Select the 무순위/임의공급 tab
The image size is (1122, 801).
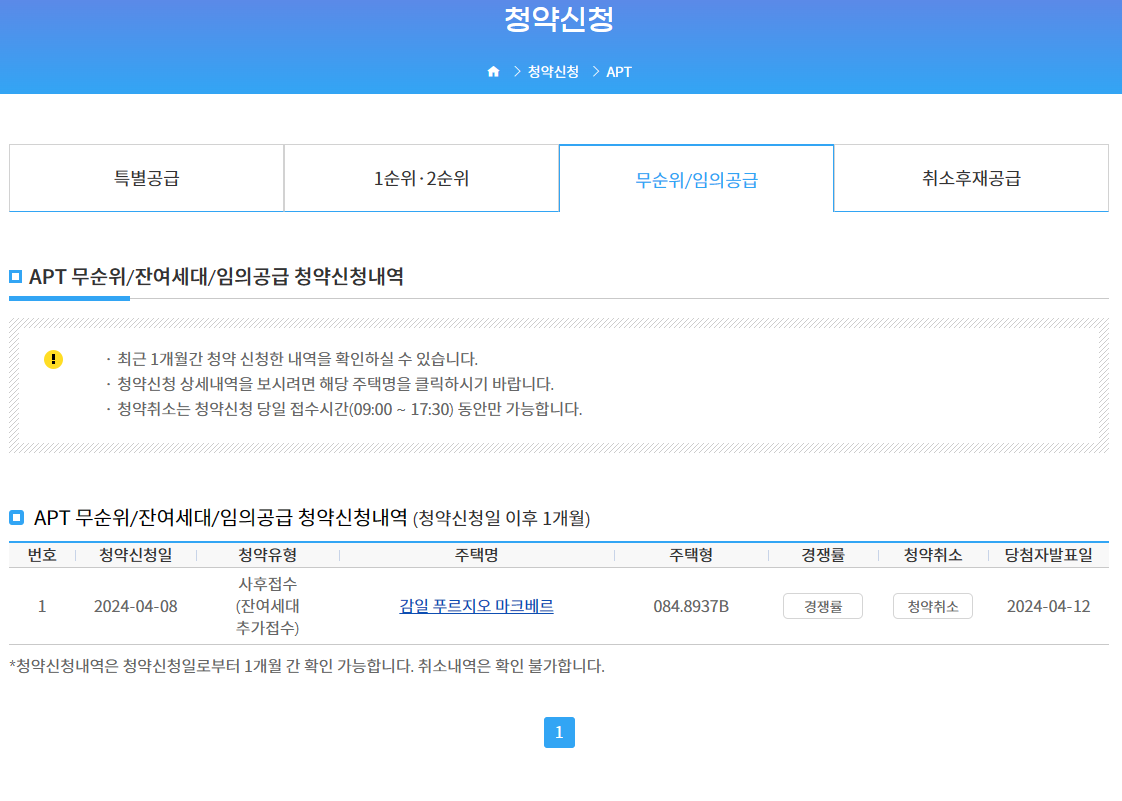[x=696, y=178]
